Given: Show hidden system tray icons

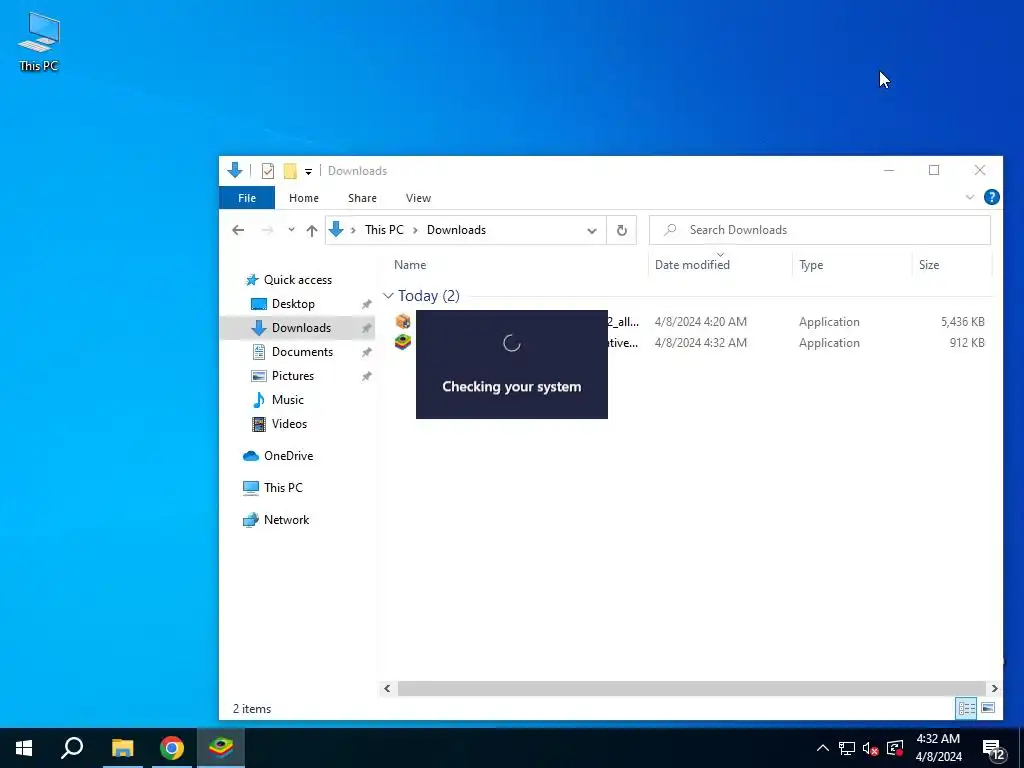Looking at the screenshot, I should [x=823, y=748].
